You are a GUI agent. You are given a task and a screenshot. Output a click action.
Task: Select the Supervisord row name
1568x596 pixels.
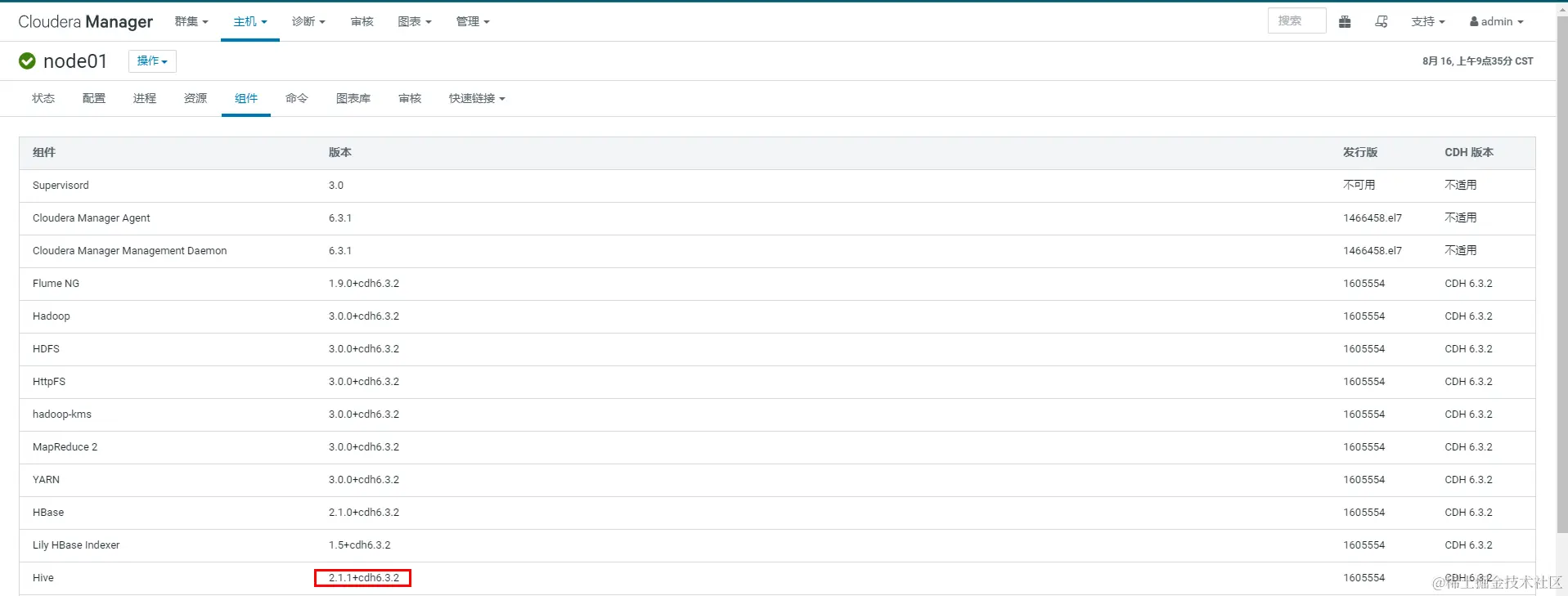click(x=61, y=186)
